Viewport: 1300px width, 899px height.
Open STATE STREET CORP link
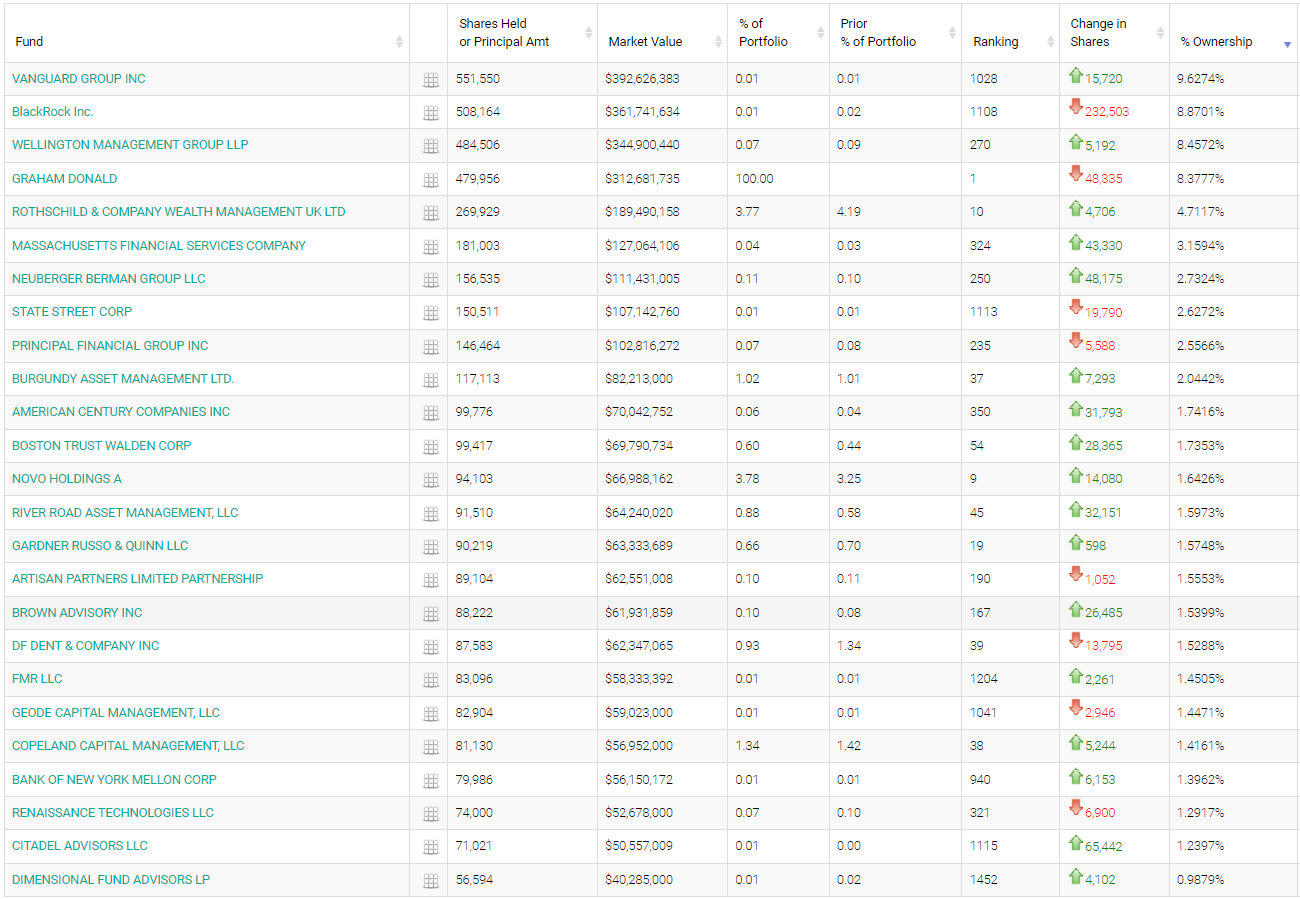(72, 312)
